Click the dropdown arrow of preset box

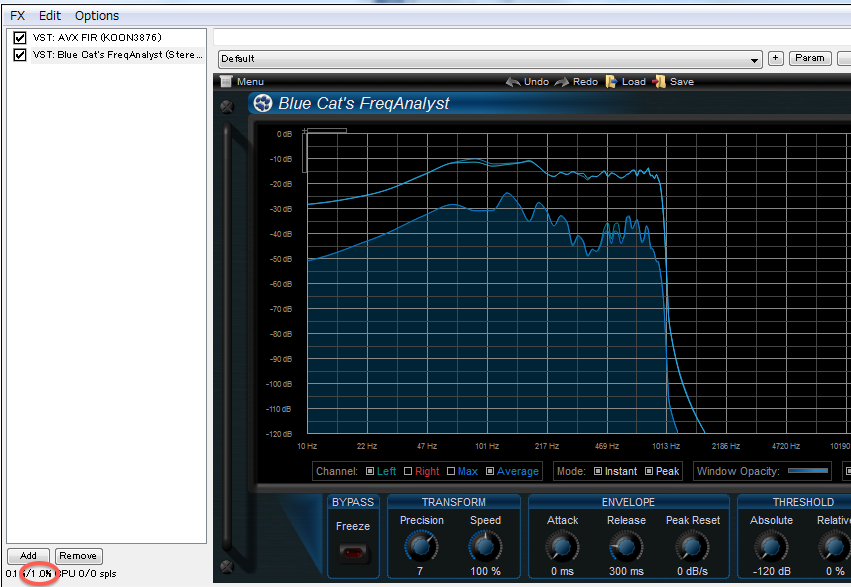click(x=754, y=60)
